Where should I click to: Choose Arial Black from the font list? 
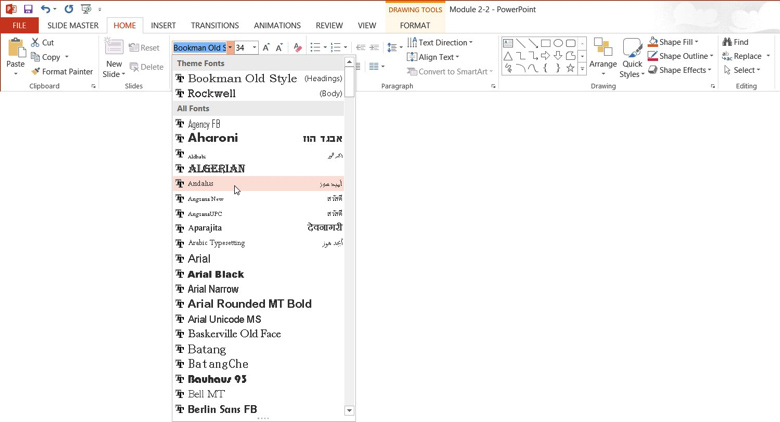tap(216, 274)
